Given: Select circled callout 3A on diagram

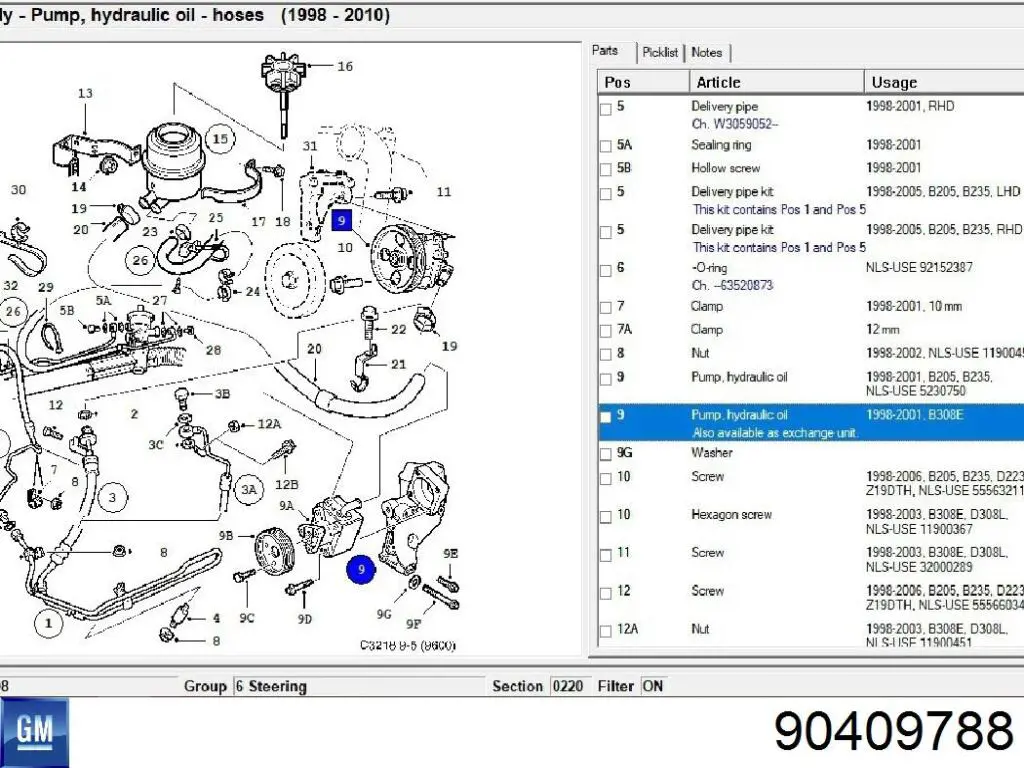Looking at the screenshot, I should pyautogui.click(x=249, y=488).
